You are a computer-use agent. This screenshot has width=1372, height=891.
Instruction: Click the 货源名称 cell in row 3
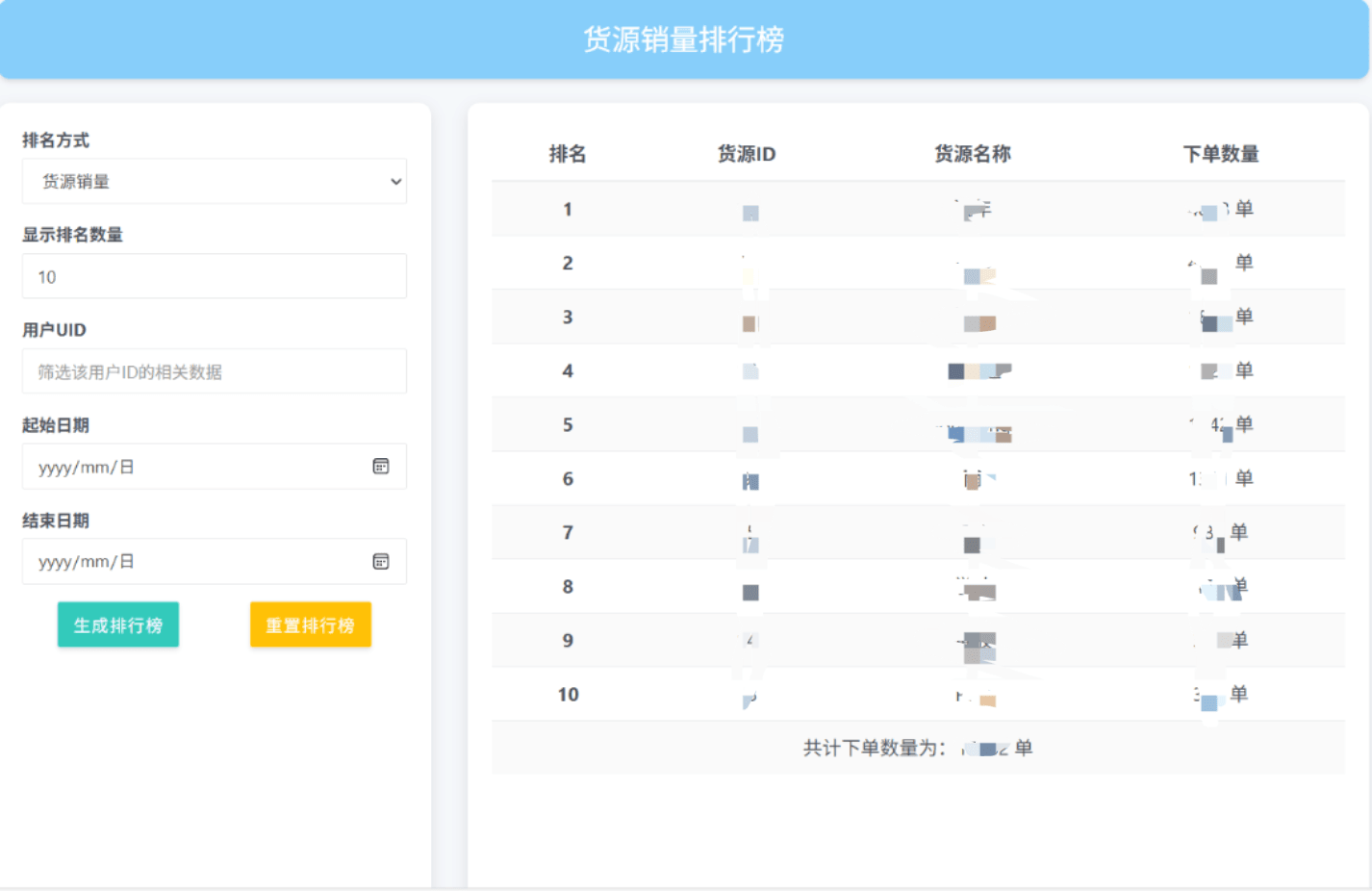978,322
